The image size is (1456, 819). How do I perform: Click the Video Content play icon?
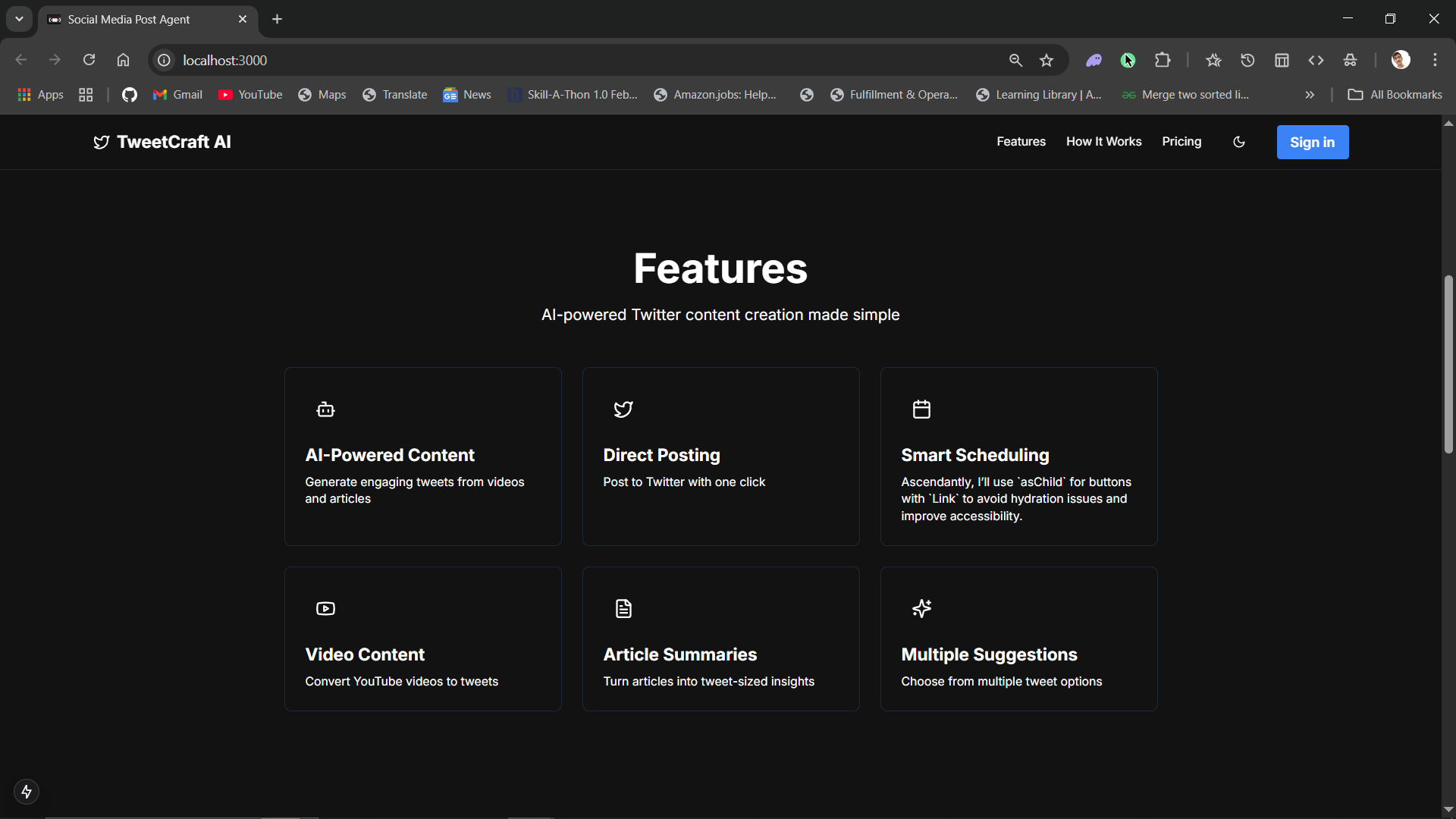point(325,609)
